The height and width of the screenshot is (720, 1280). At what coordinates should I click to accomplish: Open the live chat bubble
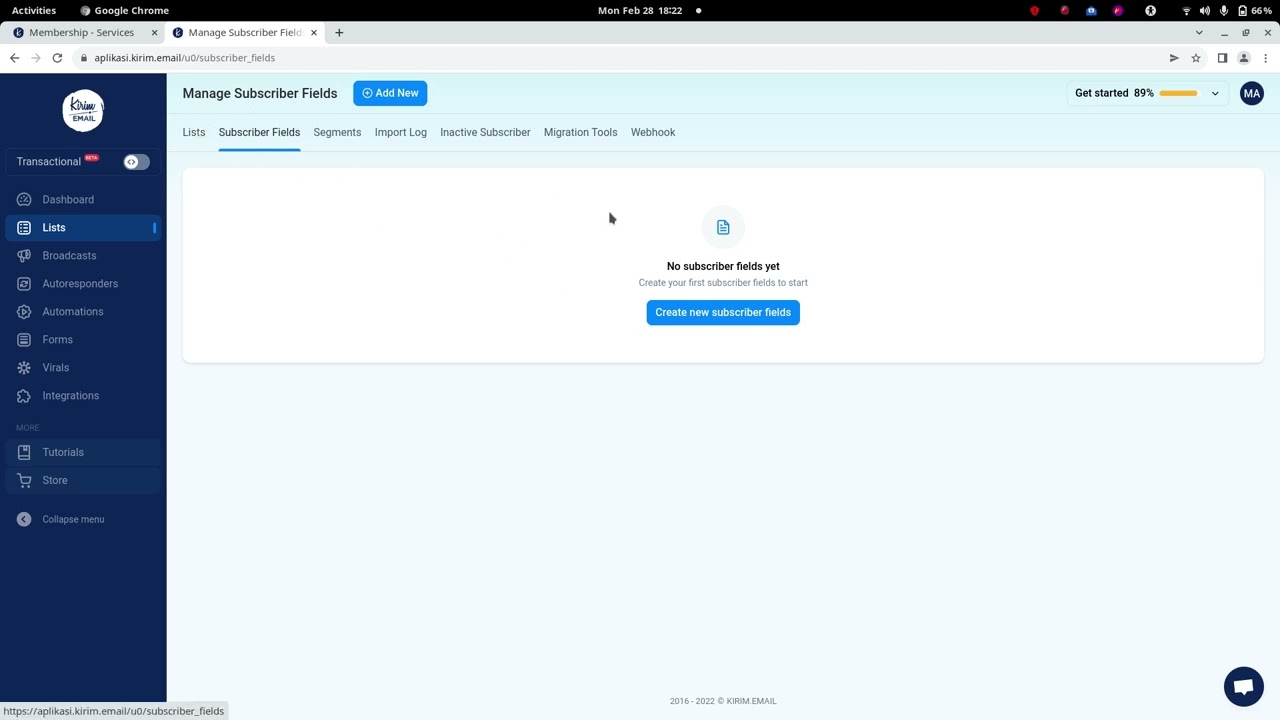[x=1244, y=687]
